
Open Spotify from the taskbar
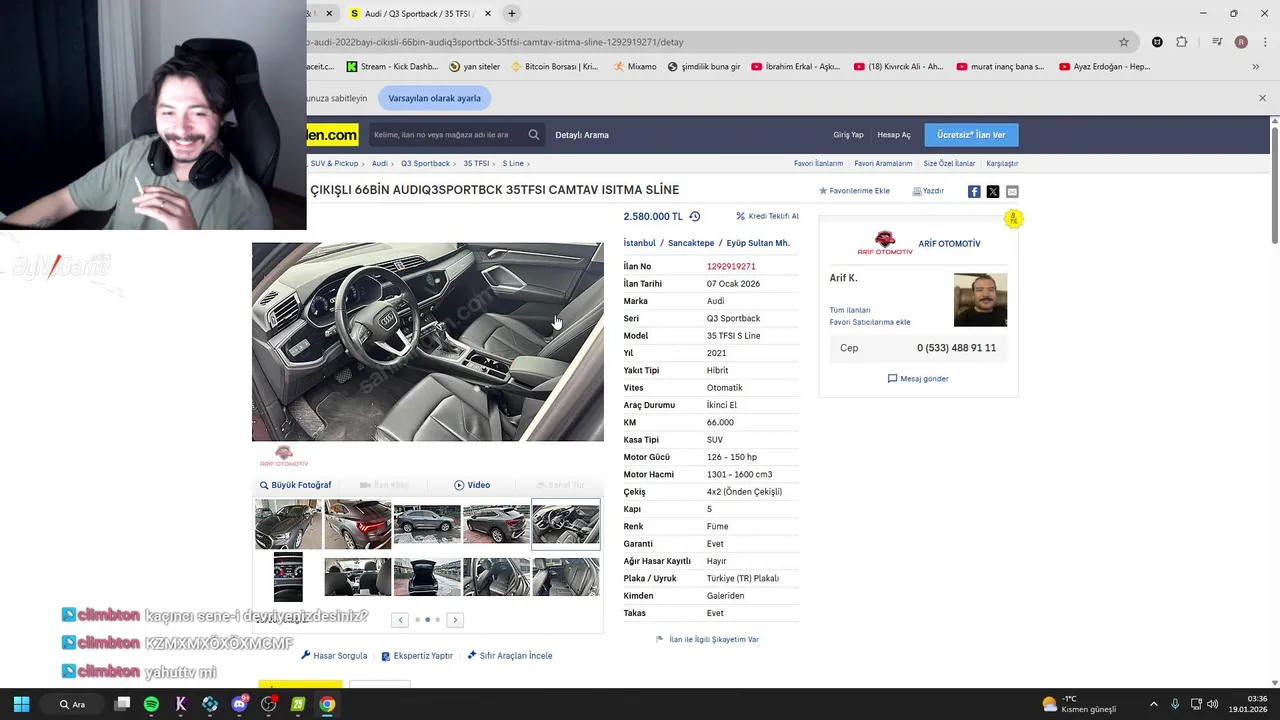(x=151, y=704)
